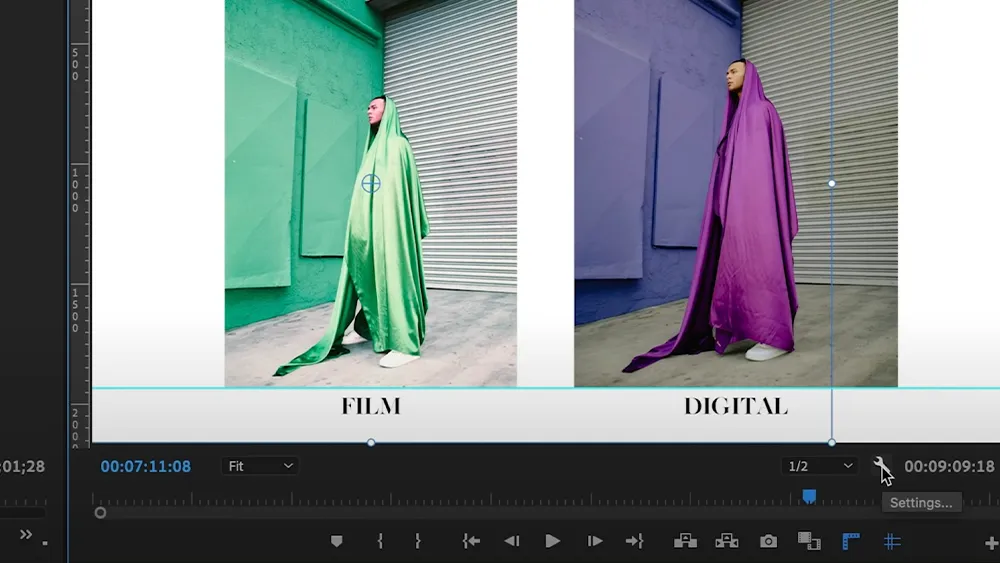The height and width of the screenshot is (563, 1000).
Task: Click the 00:09:09:18 duration timecode
Action: (949, 466)
